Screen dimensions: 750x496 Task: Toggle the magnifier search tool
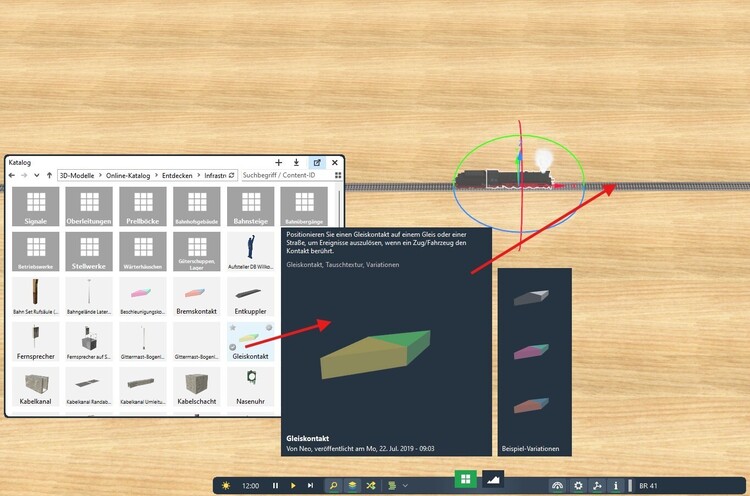click(333, 485)
